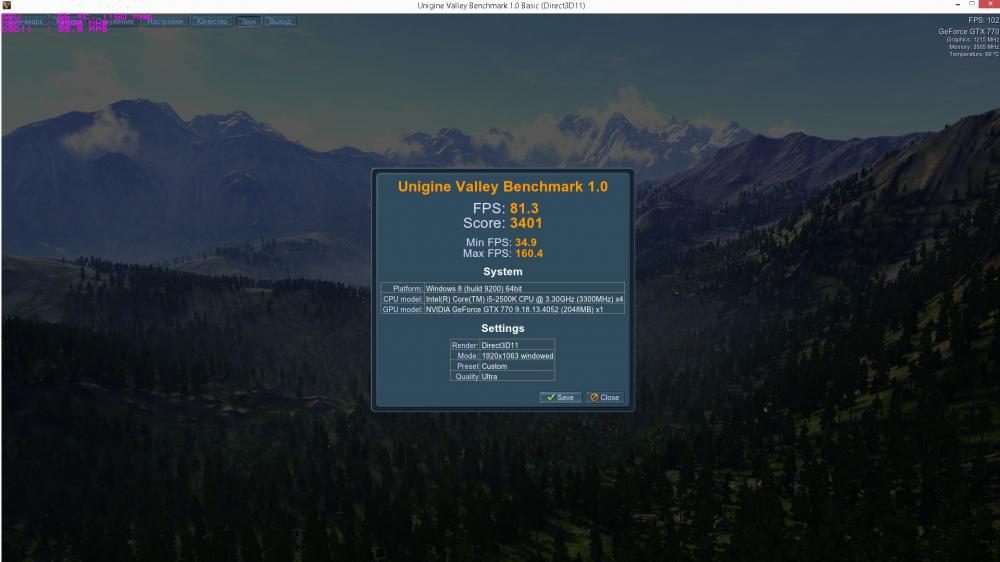The image size is (1000, 562).
Task: Toggle the Звук button
Action: point(248,22)
